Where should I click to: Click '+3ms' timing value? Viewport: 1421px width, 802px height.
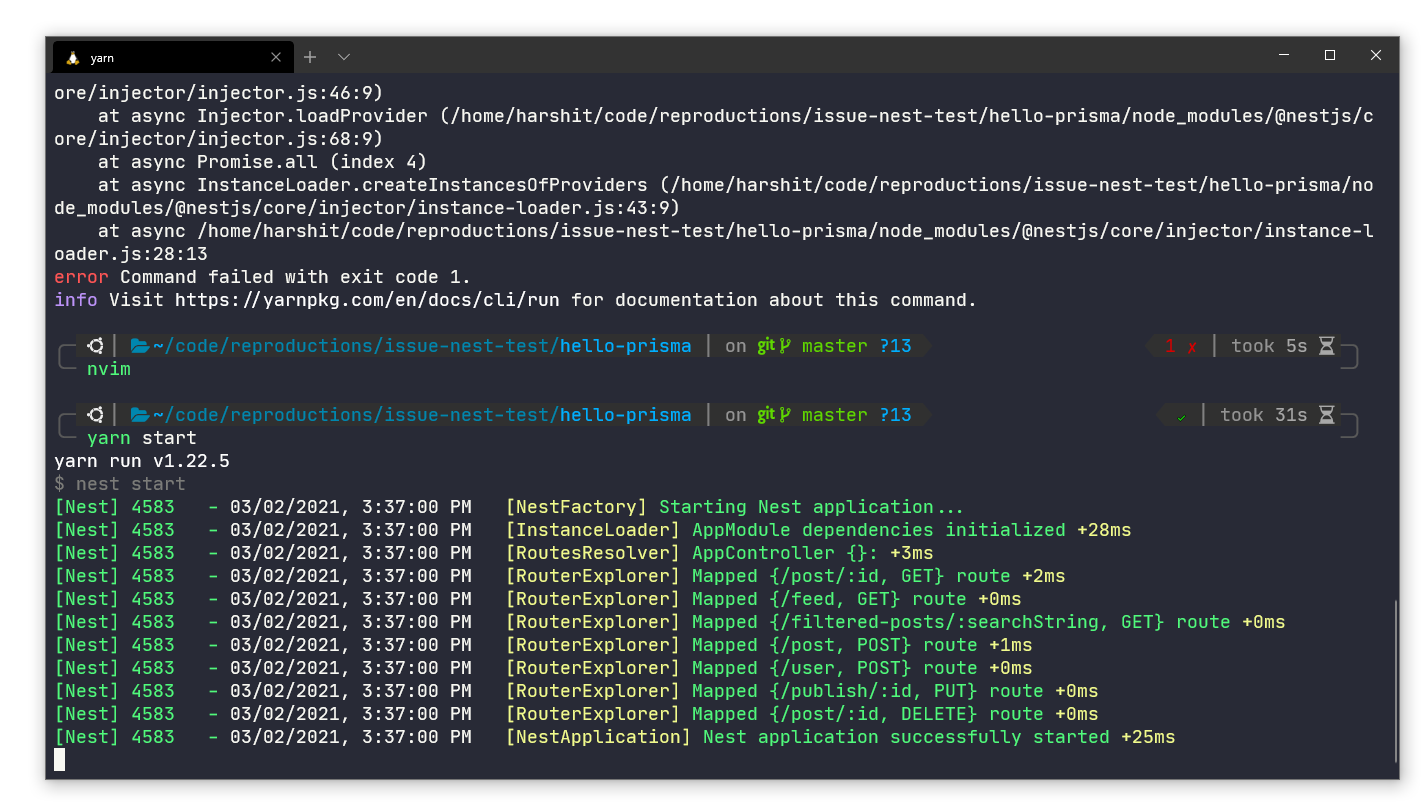(912, 553)
